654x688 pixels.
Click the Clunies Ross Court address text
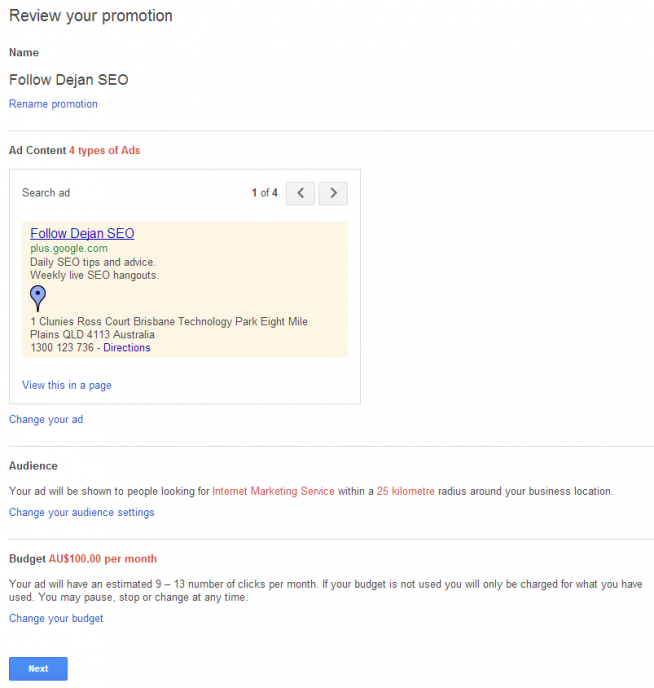(169, 328)
